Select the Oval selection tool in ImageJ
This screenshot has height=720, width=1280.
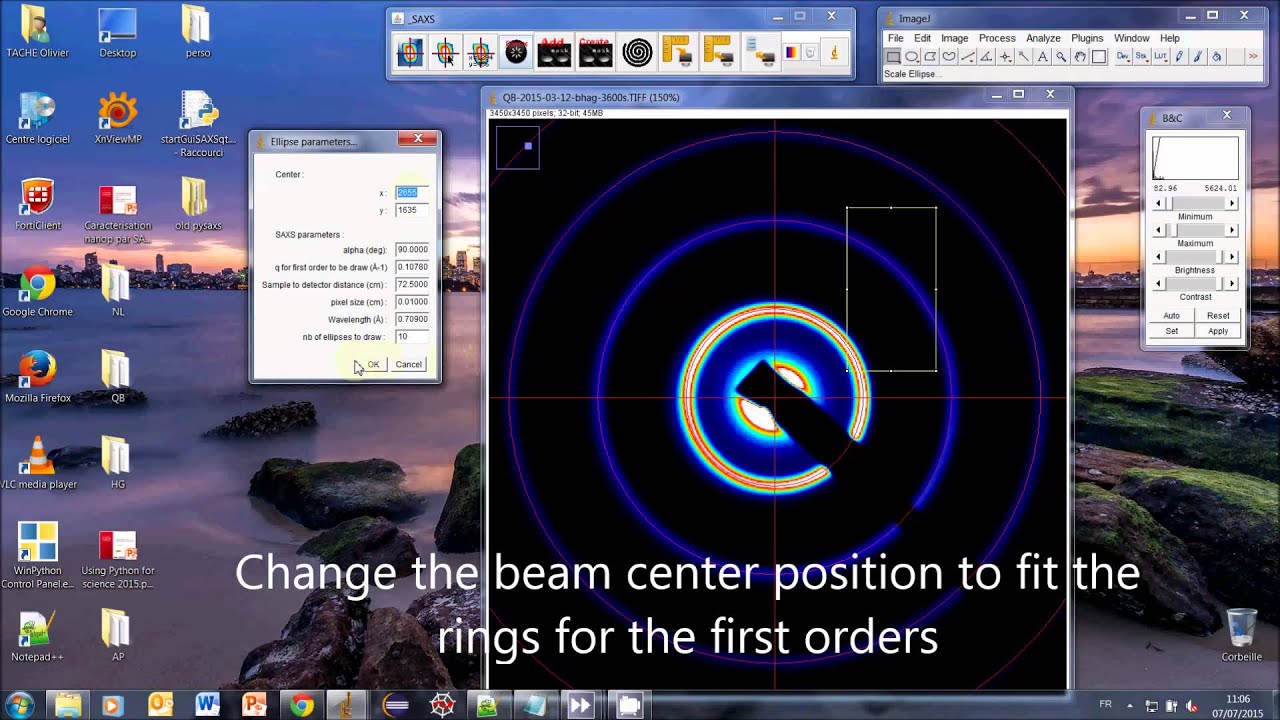pos(911,56)
